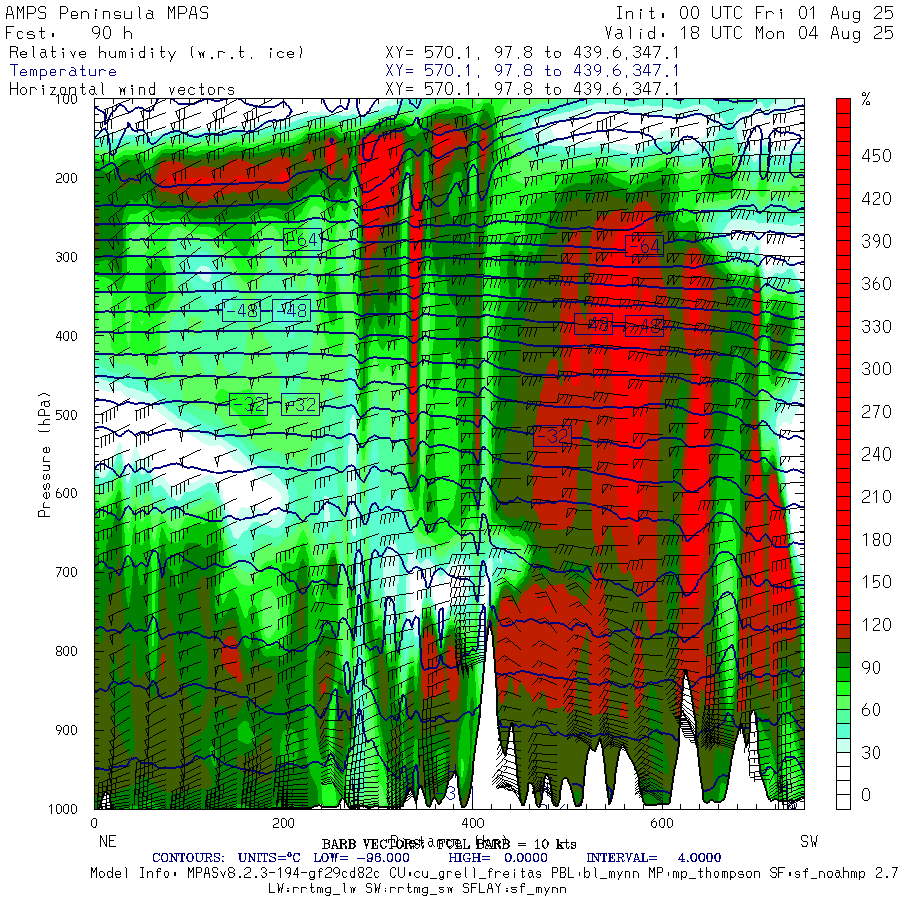900x900 pixels.
Task: Click the 'BARB VECTORS: FULL BARB = 10 kts' note
Action: pyautogui.click(x=449, y=844)
